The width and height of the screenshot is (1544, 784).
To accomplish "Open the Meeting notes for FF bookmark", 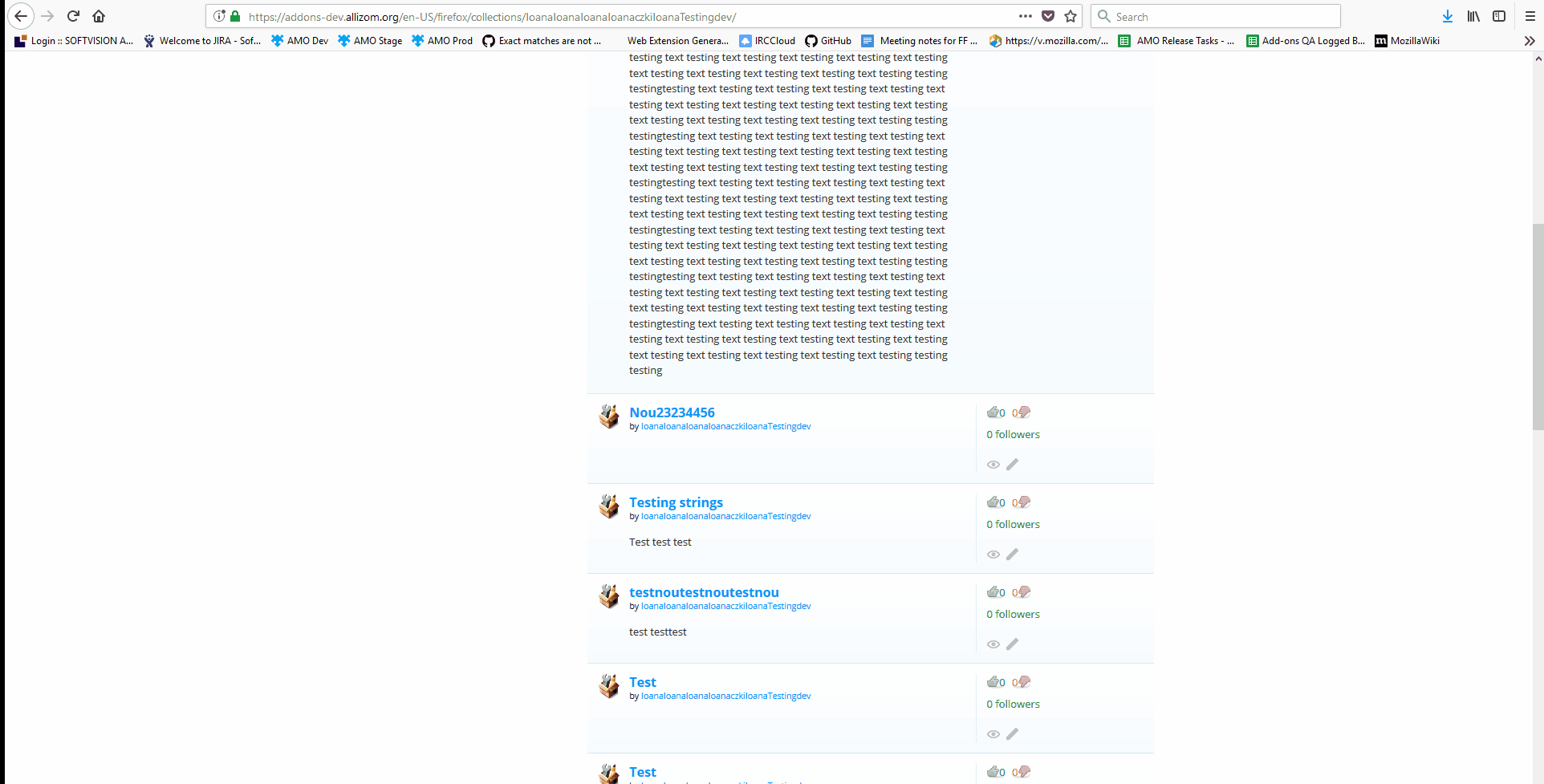I will (x=920, y=41).
